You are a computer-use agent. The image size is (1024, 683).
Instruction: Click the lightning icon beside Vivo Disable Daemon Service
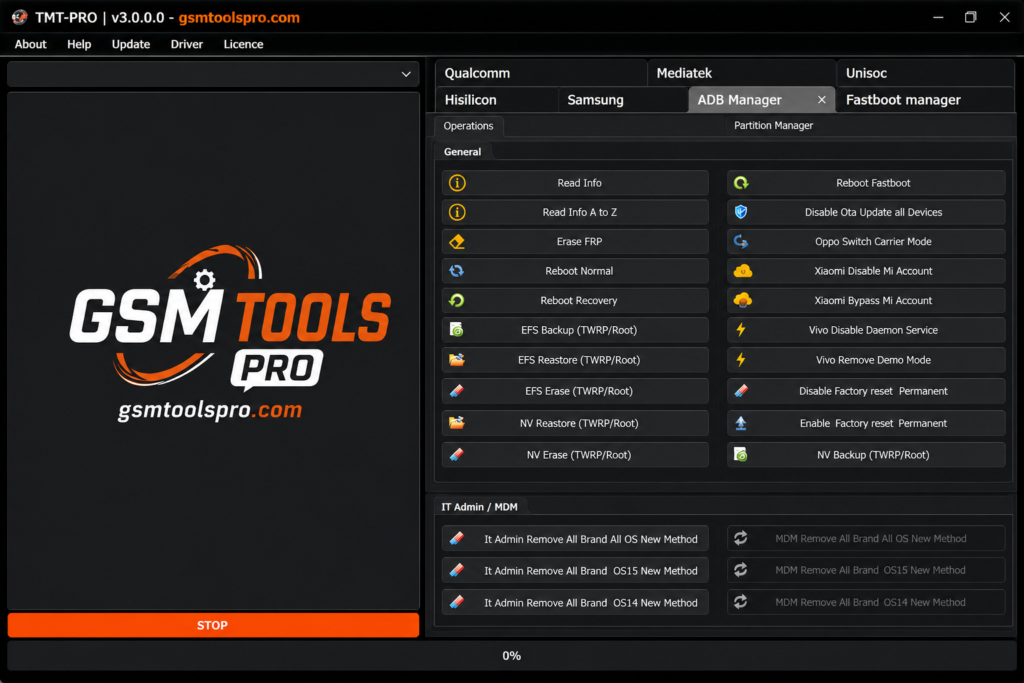(x=741, y=330)
